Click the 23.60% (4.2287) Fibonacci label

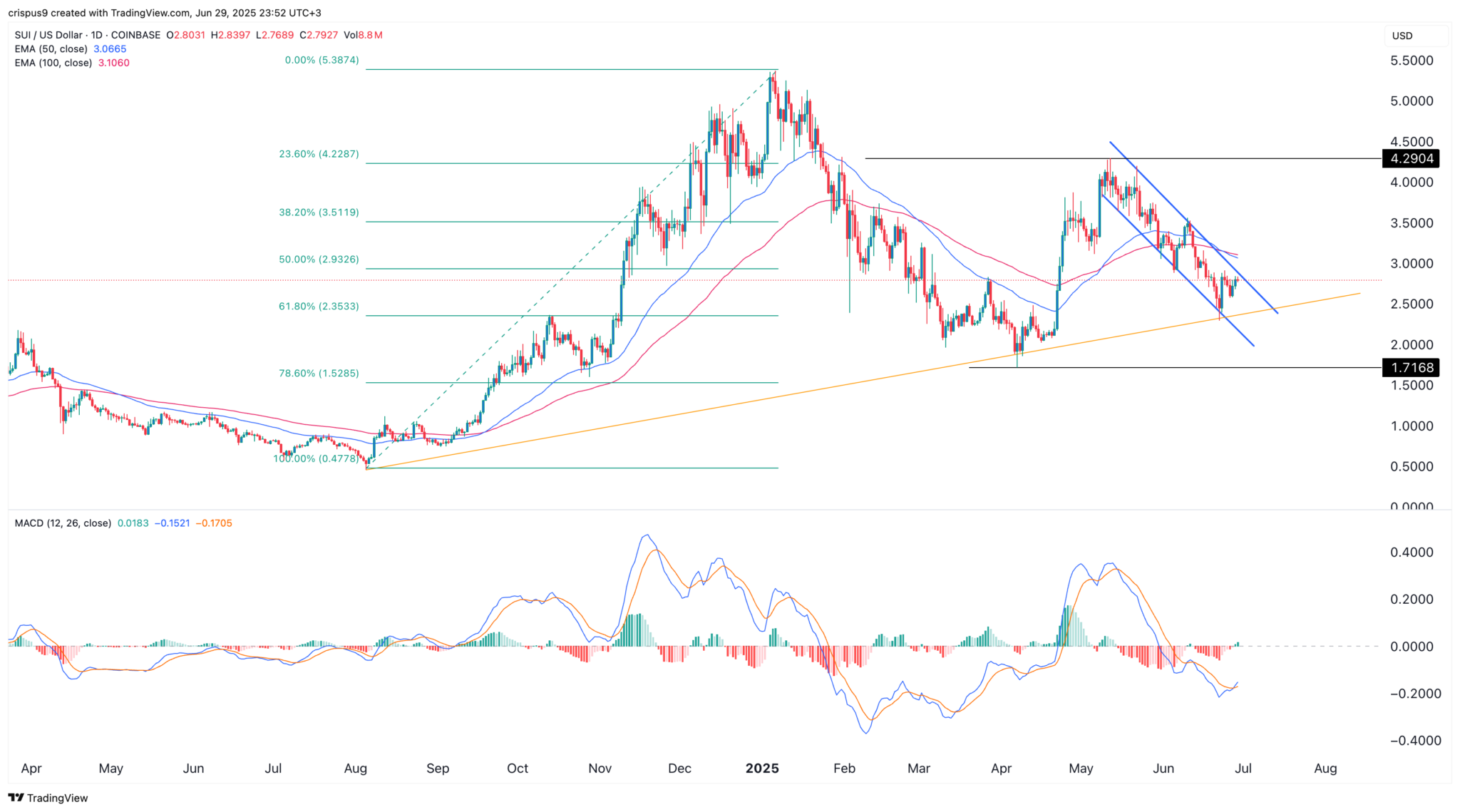[319, 154]
